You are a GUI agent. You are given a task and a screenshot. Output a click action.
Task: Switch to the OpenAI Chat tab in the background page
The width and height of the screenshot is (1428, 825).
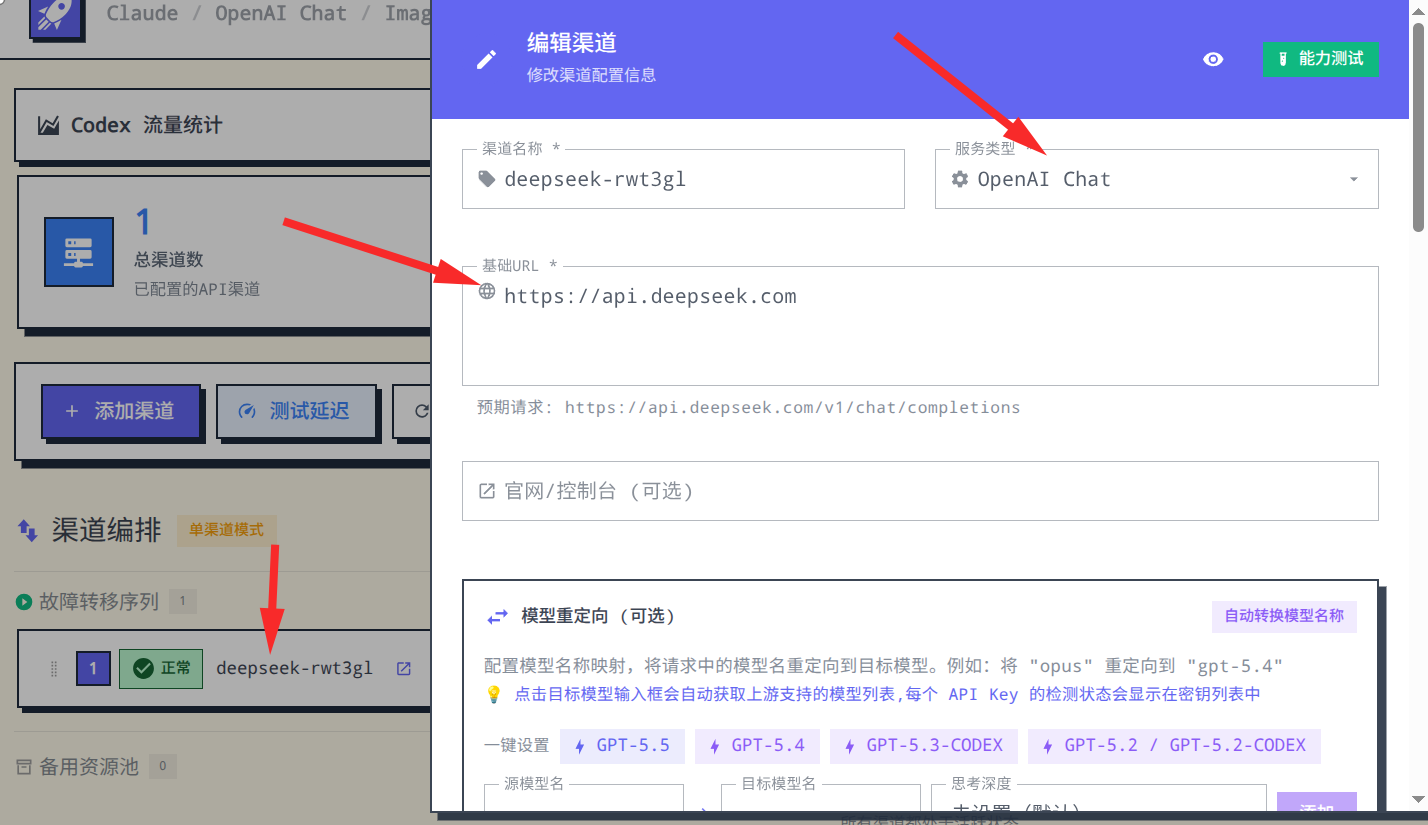pos(282,14)
